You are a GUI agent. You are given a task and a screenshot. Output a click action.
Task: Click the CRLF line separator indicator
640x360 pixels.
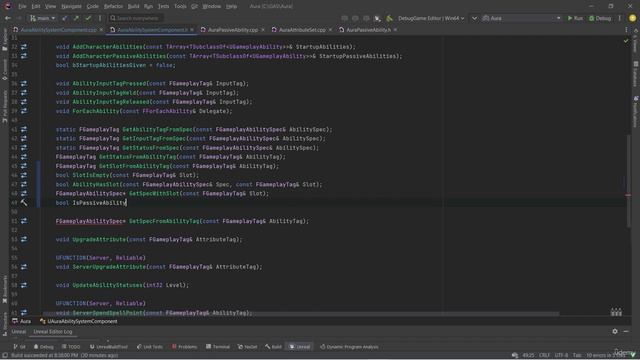[x=544, y=356]
